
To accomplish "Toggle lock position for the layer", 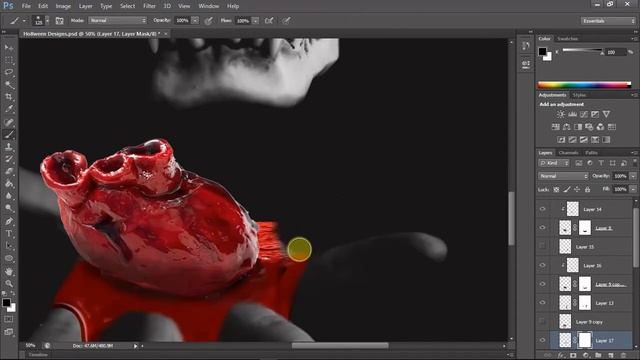I will pyautogui.click(x=577, y=189).
